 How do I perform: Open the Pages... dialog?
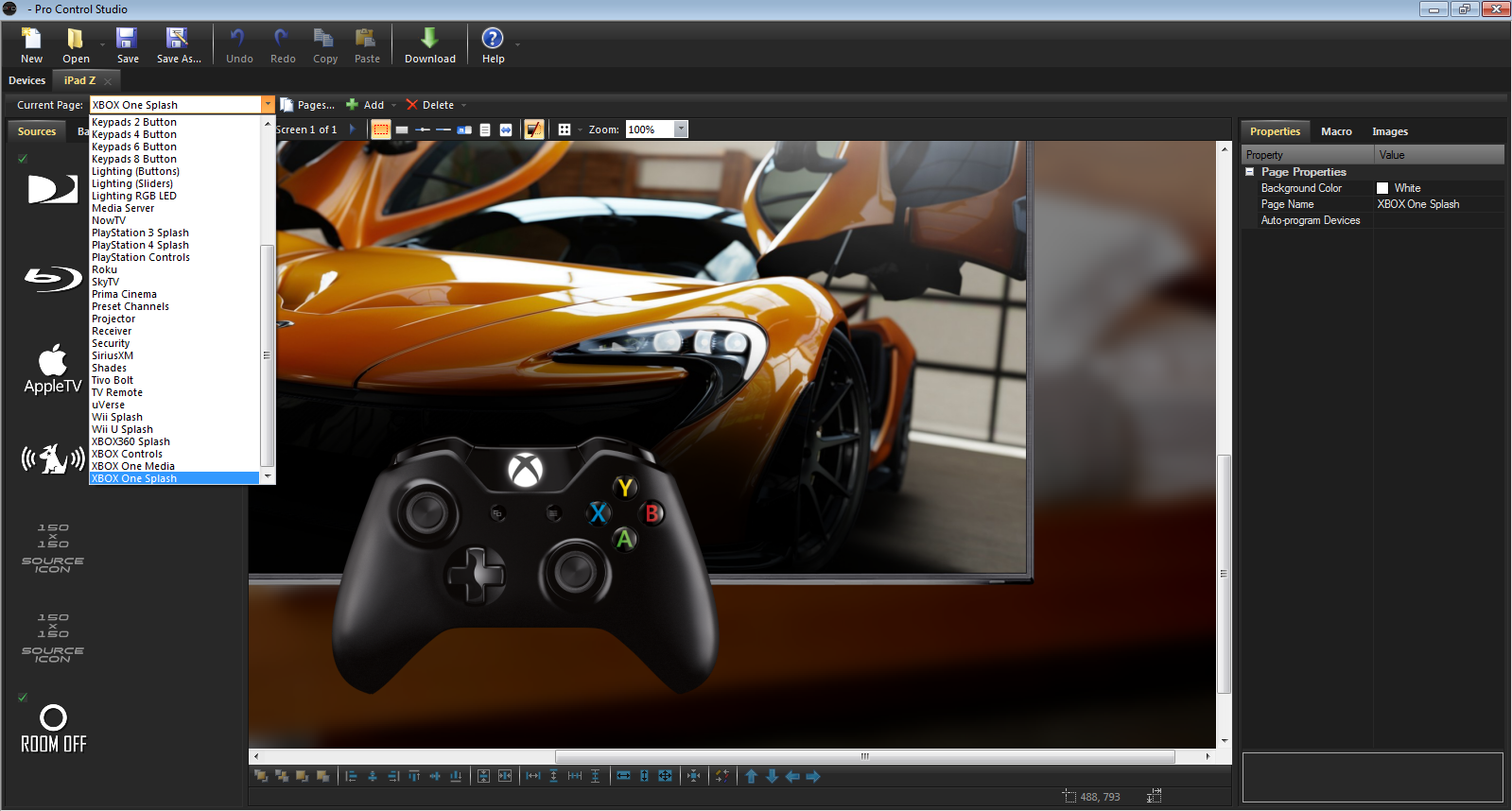[x=308, y=105]
